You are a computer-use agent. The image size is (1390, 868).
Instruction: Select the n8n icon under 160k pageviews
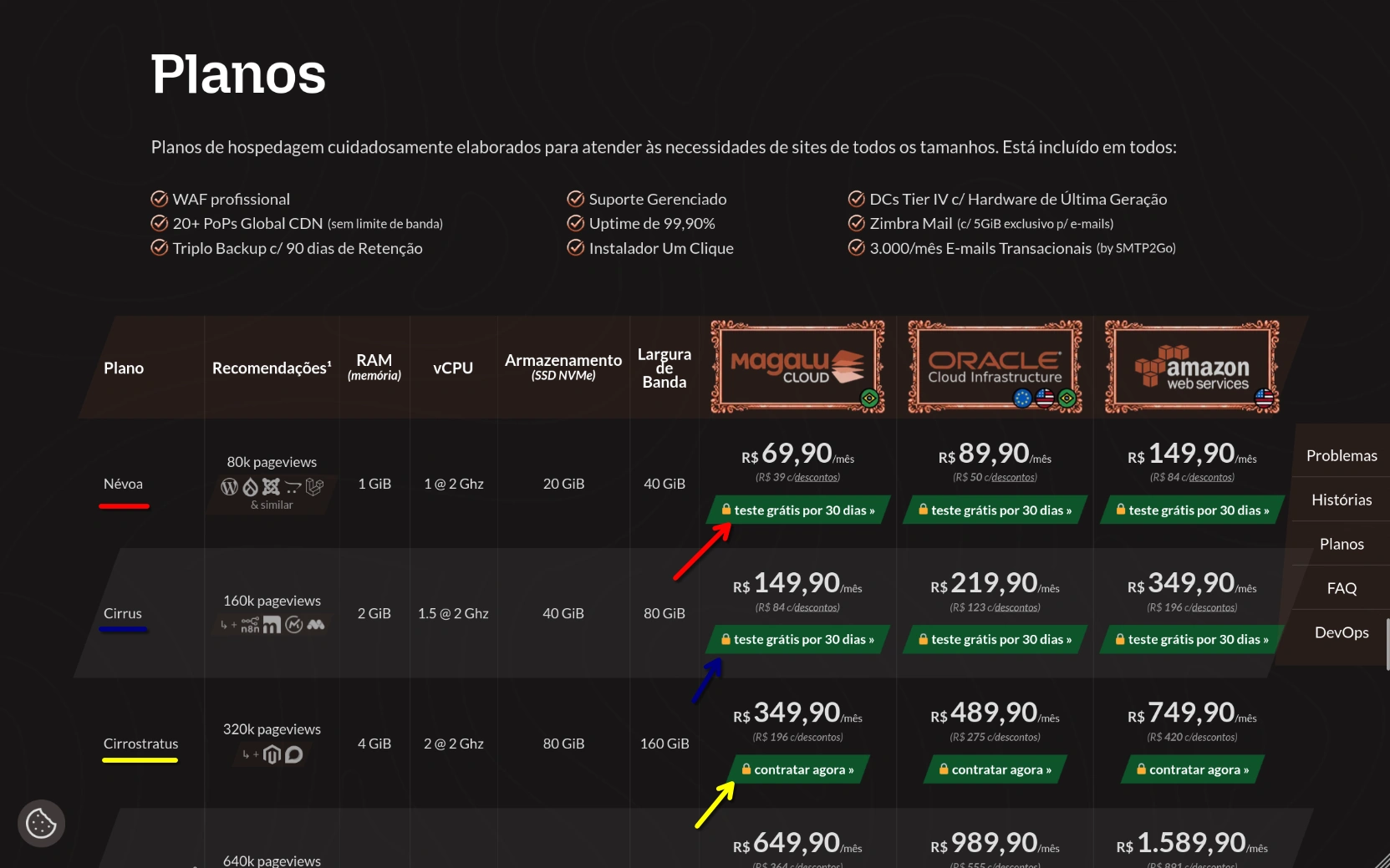tap(251, 625)
